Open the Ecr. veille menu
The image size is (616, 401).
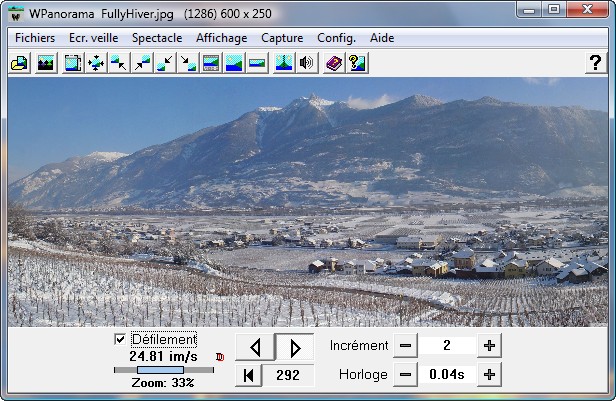tap(94, 38)
